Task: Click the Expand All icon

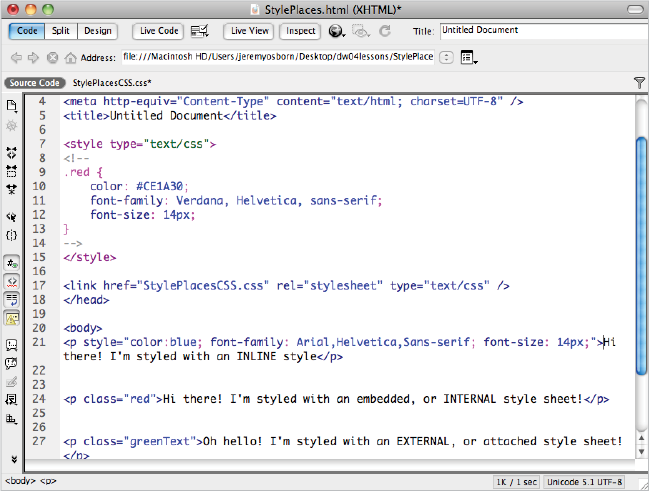Action: point(12,189)
